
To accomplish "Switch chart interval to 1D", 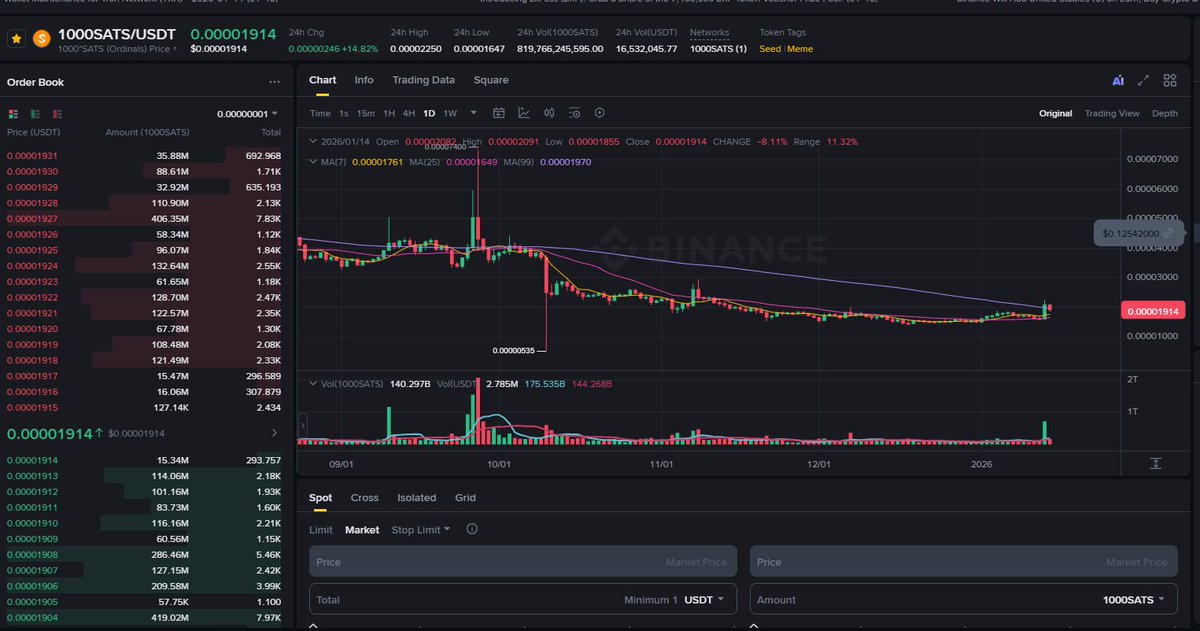I will (x=429, y=113).
